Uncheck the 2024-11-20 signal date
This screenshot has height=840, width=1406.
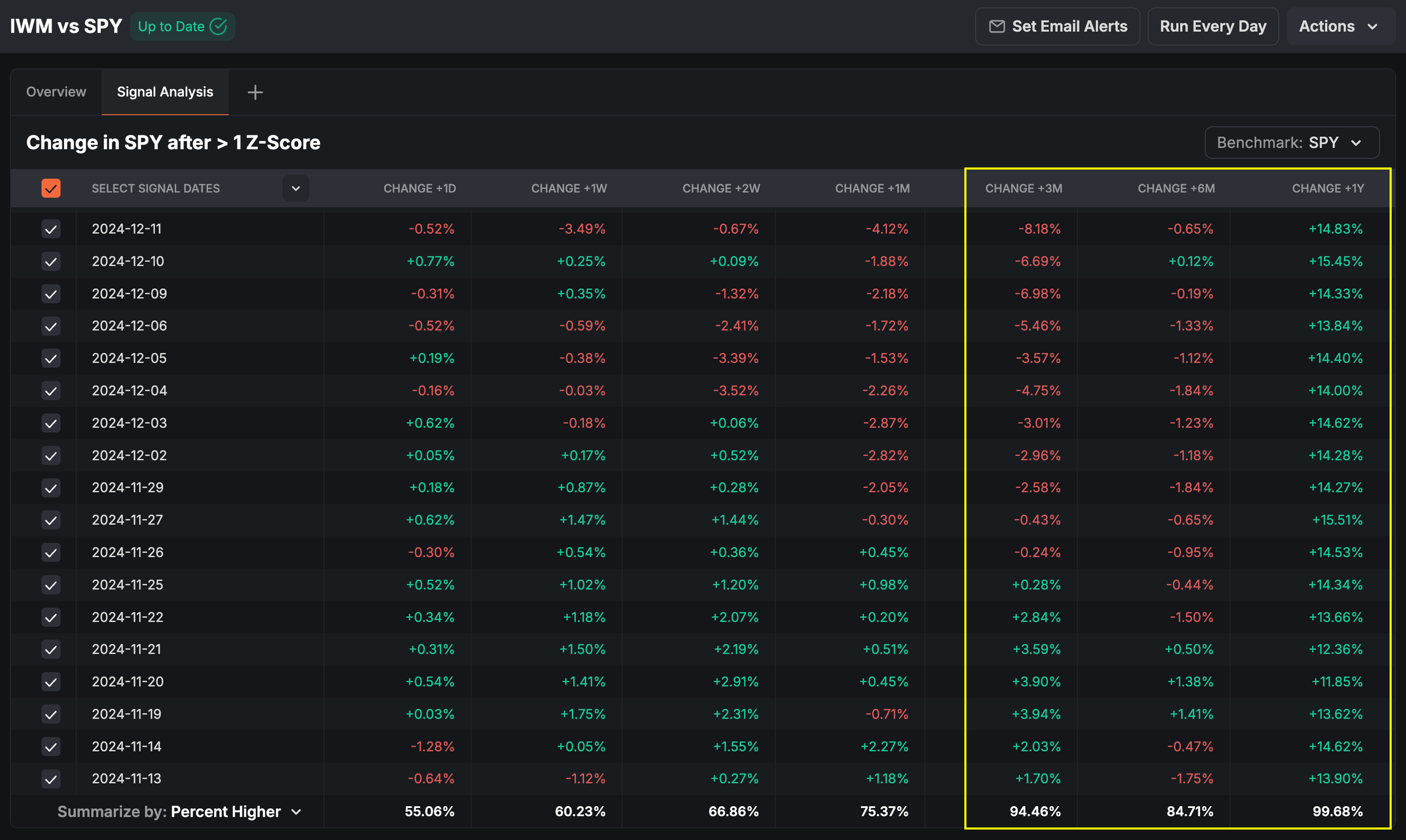tap(51, 682)
